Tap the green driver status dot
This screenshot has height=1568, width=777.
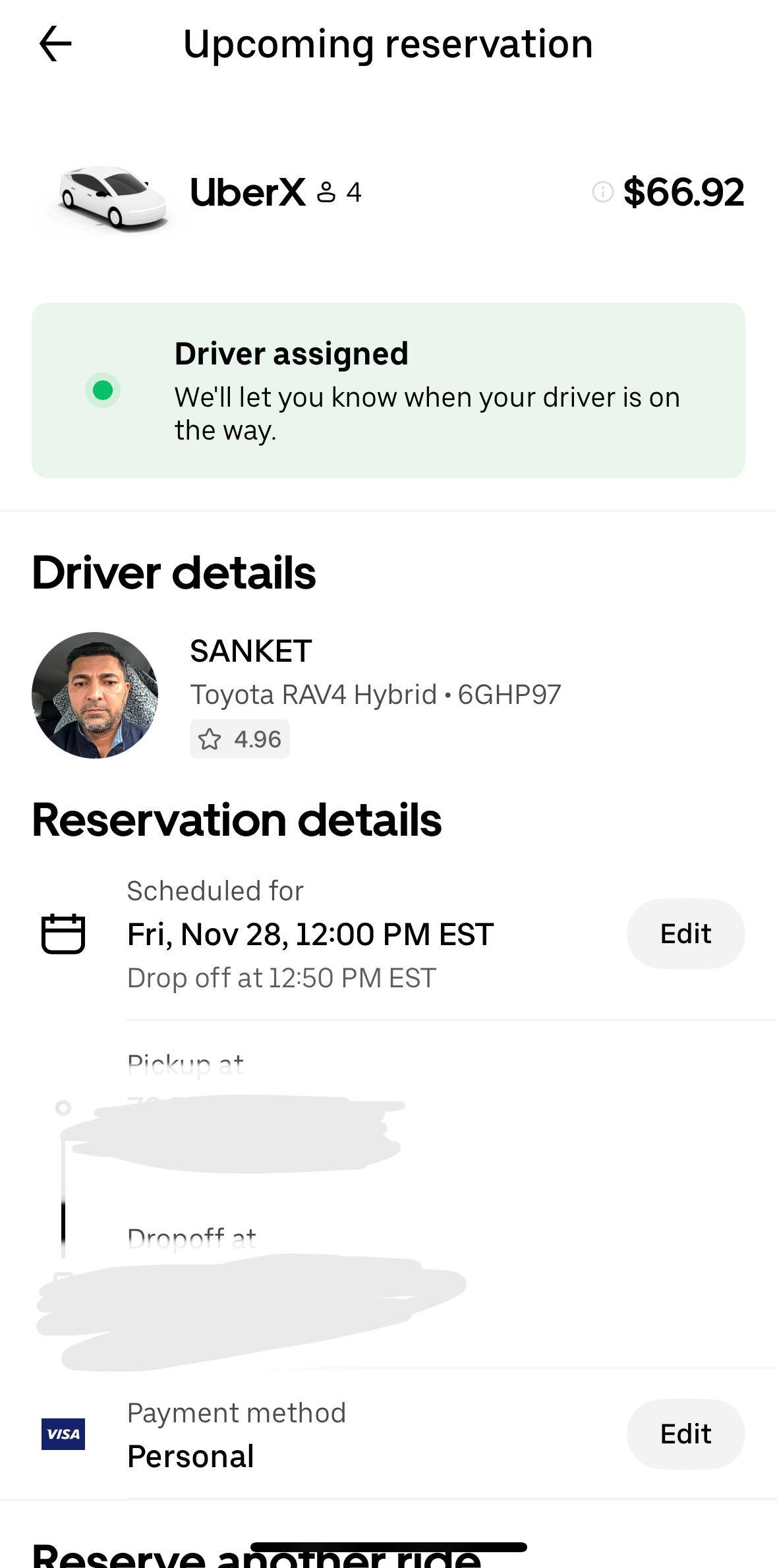[103, 390]
